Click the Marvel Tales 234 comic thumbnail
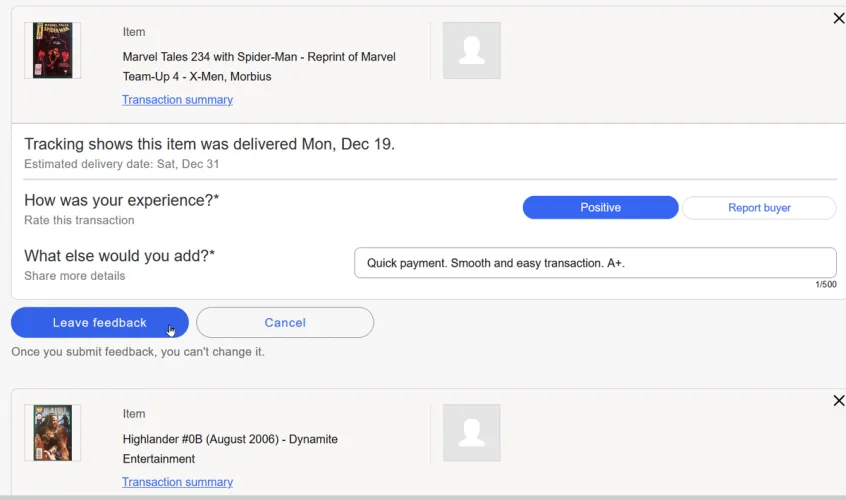846x500 pixels. coord(52,51)
